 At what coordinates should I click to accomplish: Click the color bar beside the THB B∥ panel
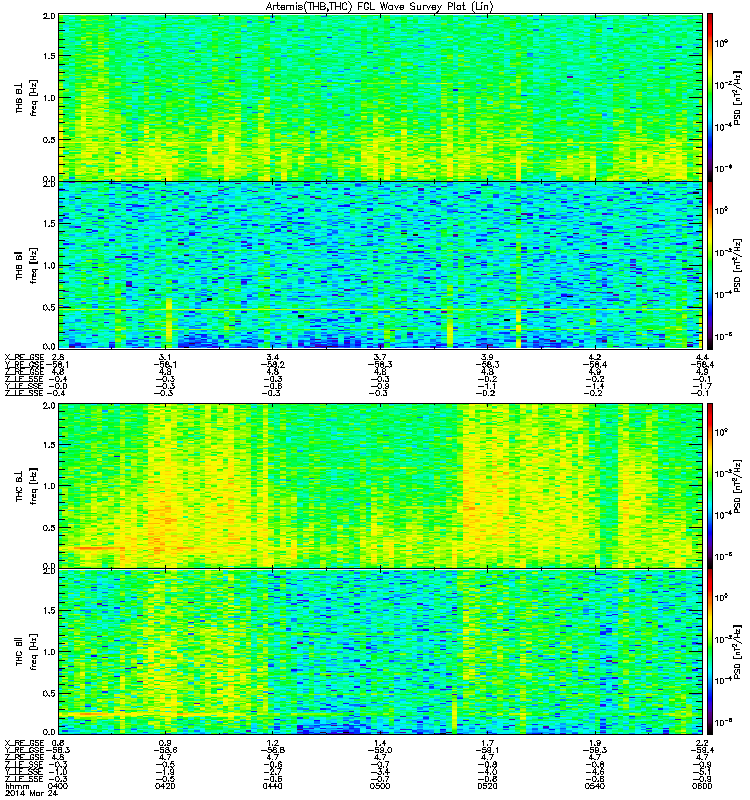pos(710,265)
